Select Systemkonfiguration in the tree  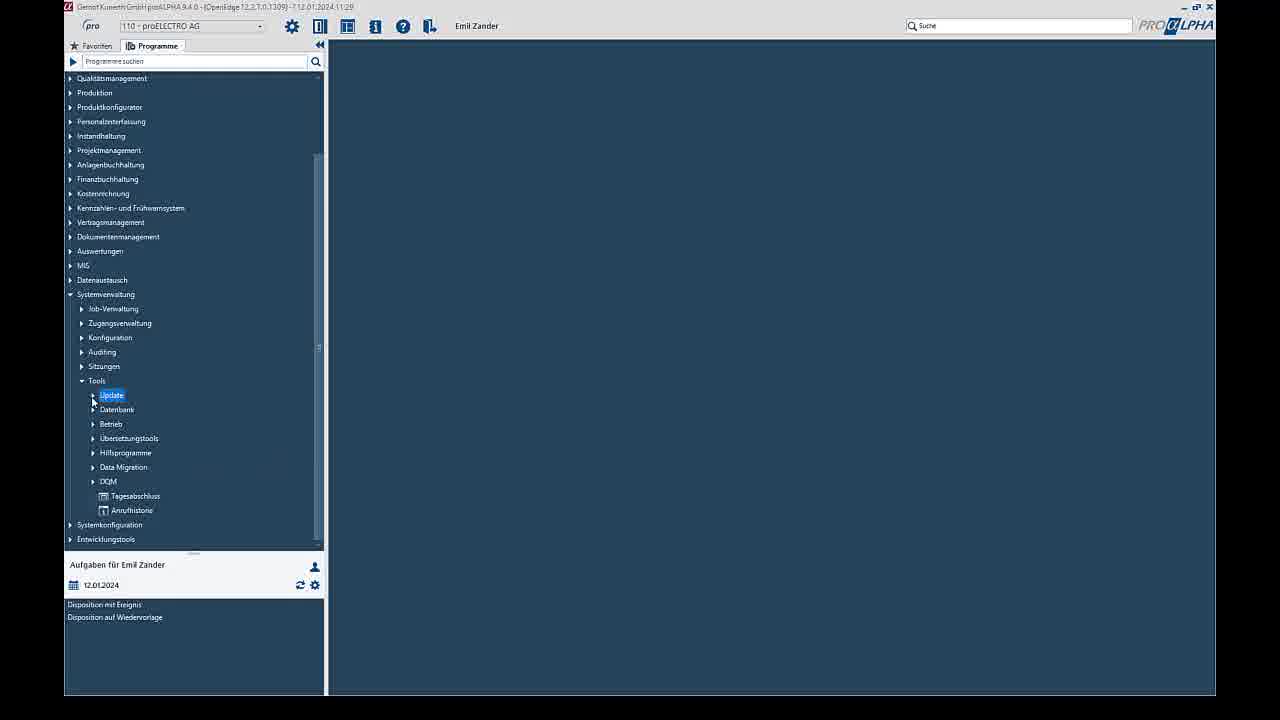click(110, 525)
